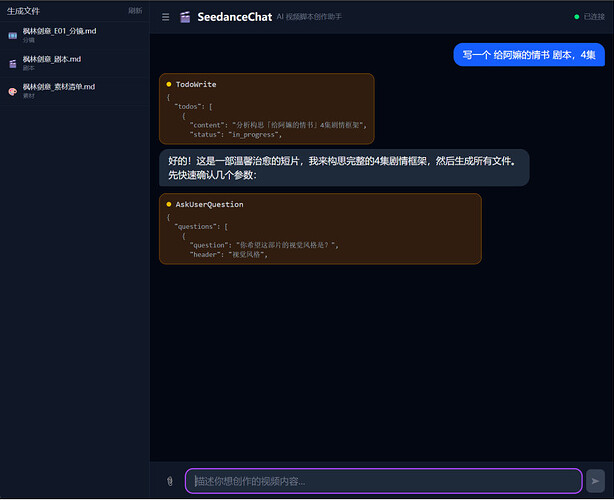Open the 枫林创意_素材清单.md file

pos(74,91)
